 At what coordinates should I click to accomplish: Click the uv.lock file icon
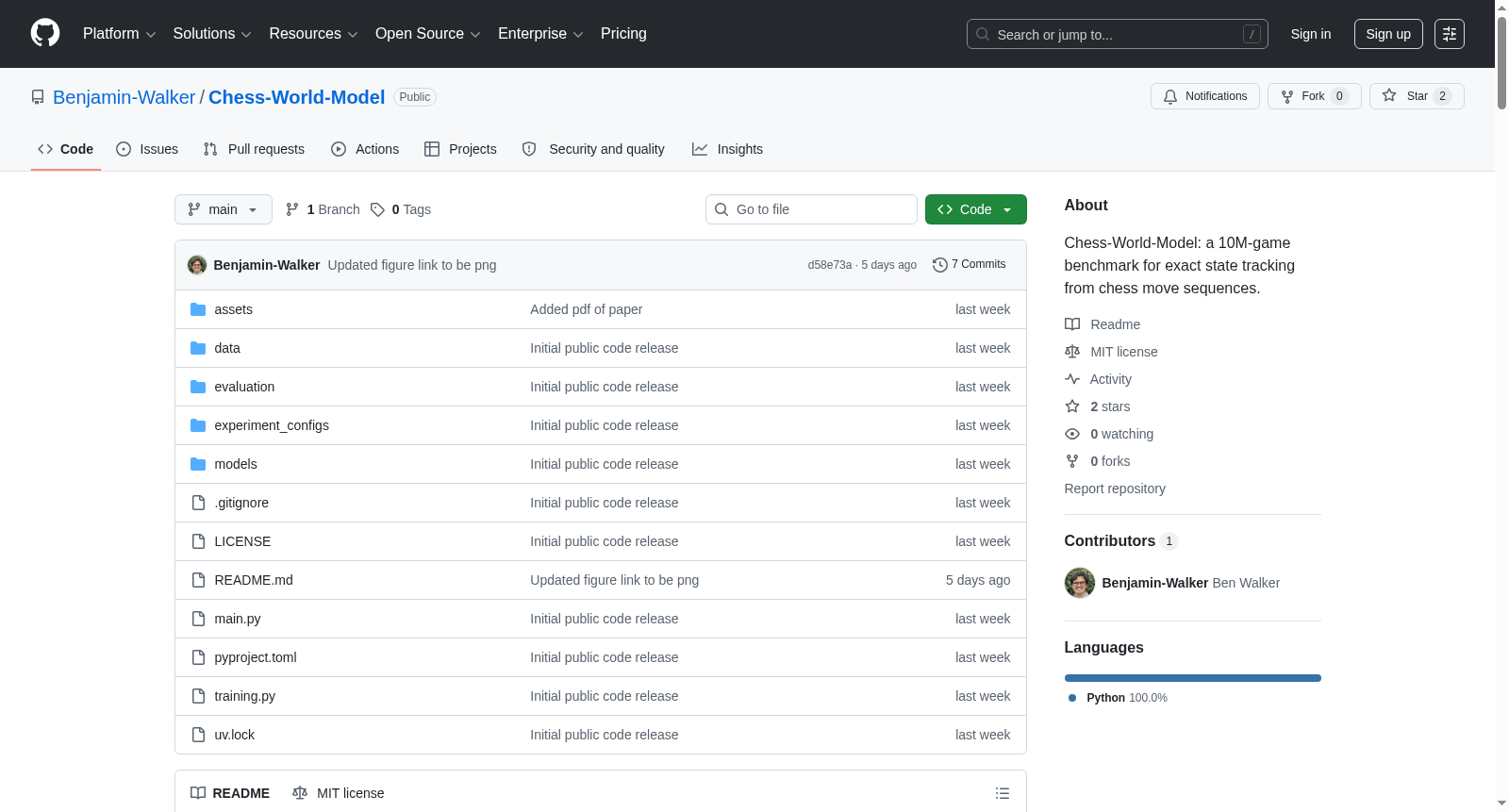point(198,735)
